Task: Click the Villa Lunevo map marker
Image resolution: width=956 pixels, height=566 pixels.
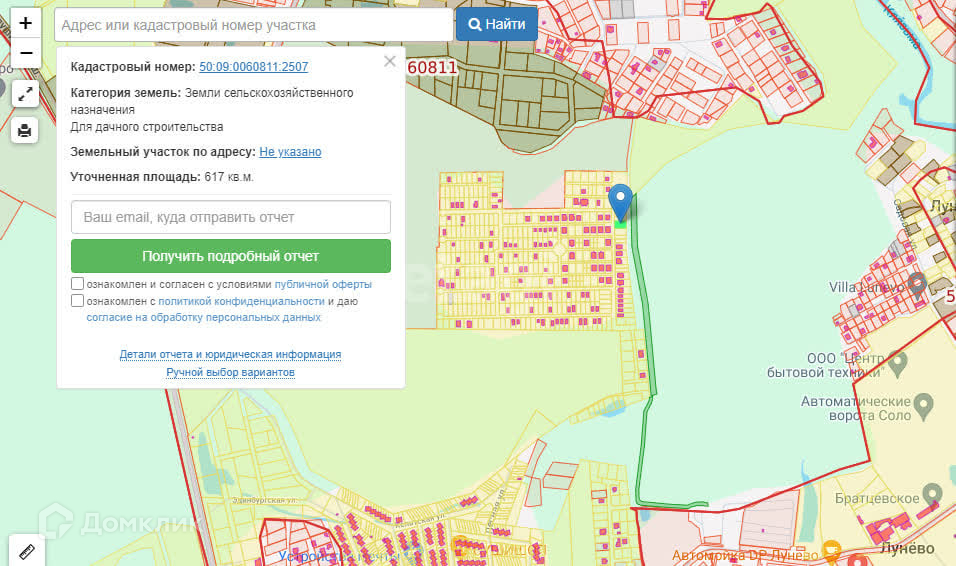Action: point(917,284)
